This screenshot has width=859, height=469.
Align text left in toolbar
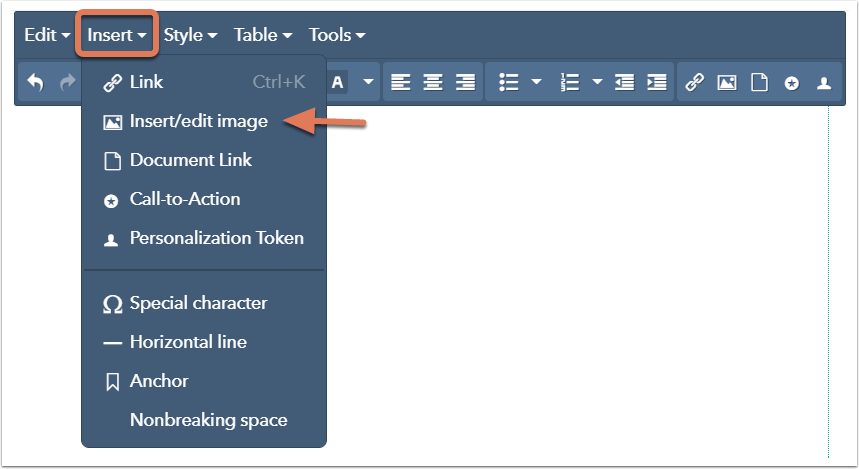[400, 83]
